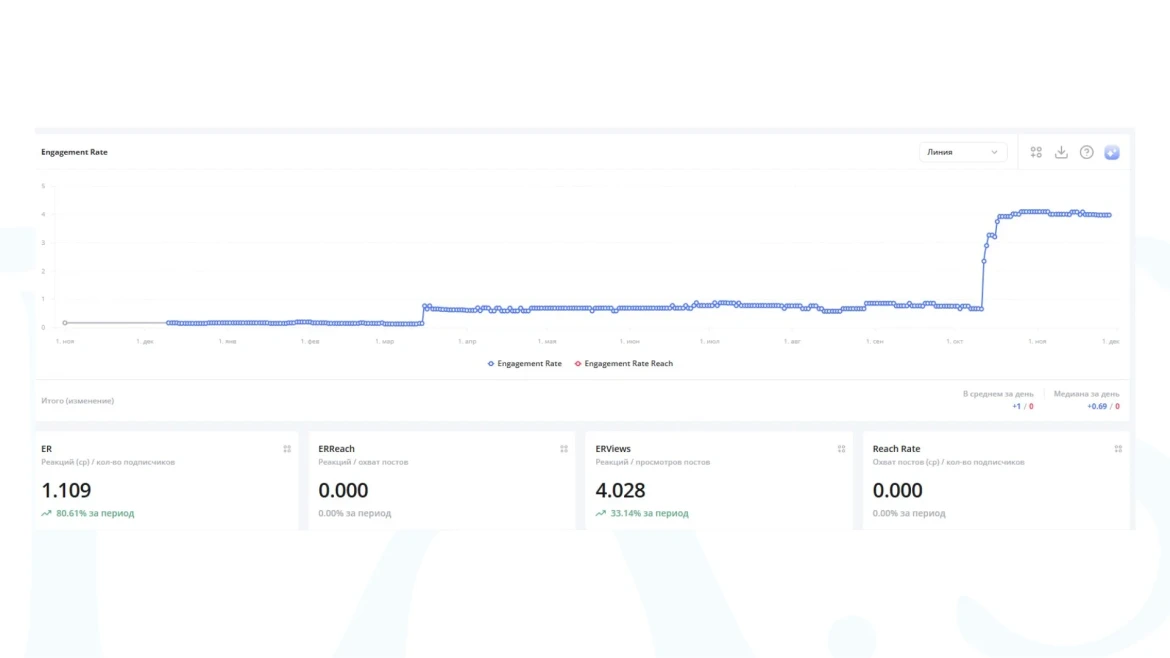Download the Engagement Rate chart

(x=1061, y=152)
